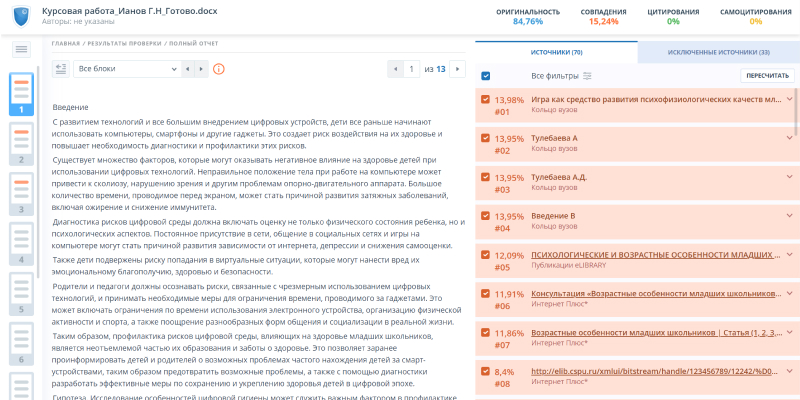Open 'Возрастные особенности младших школьников | Статья' link

coord(656,333)
